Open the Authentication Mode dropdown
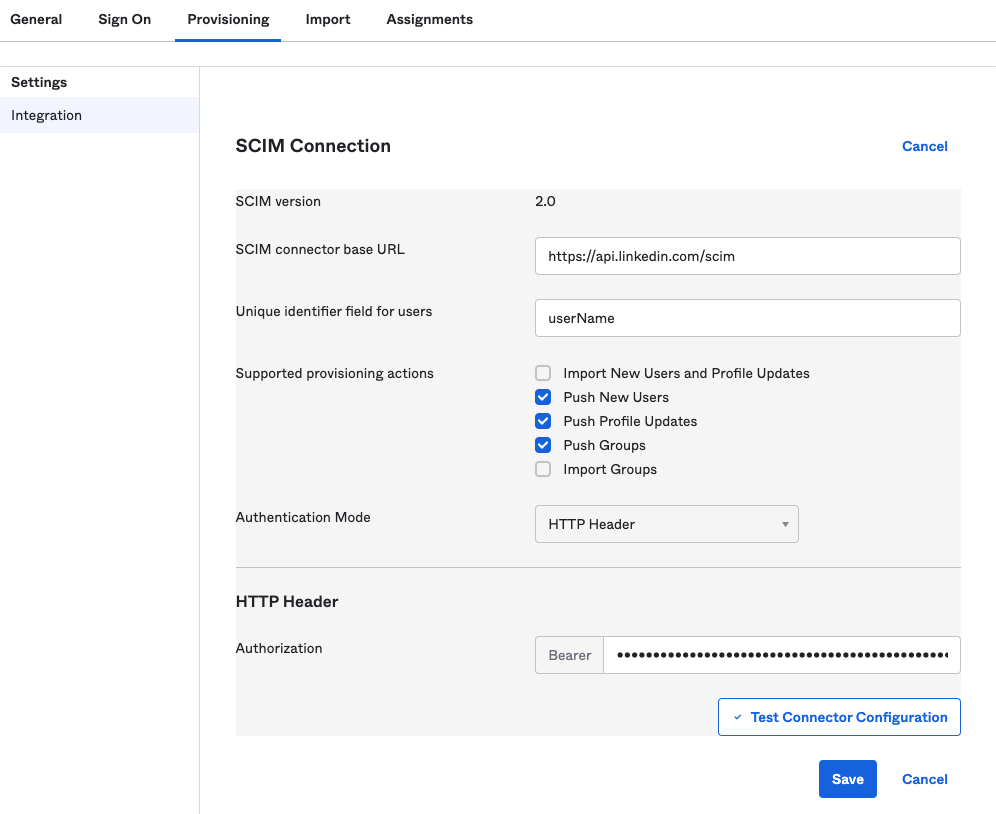Image resolution: width=996 pixels, height=814 pixels. pos(666,524)
